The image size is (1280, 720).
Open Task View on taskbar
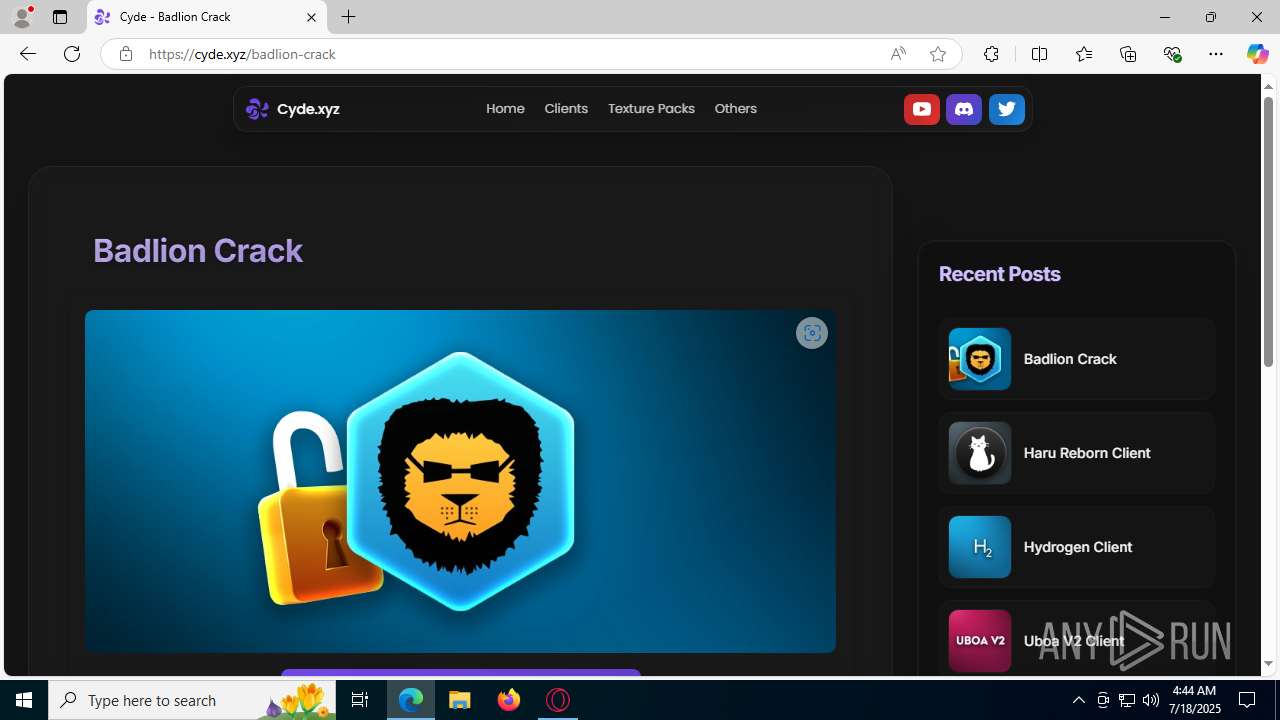[360, 700]
